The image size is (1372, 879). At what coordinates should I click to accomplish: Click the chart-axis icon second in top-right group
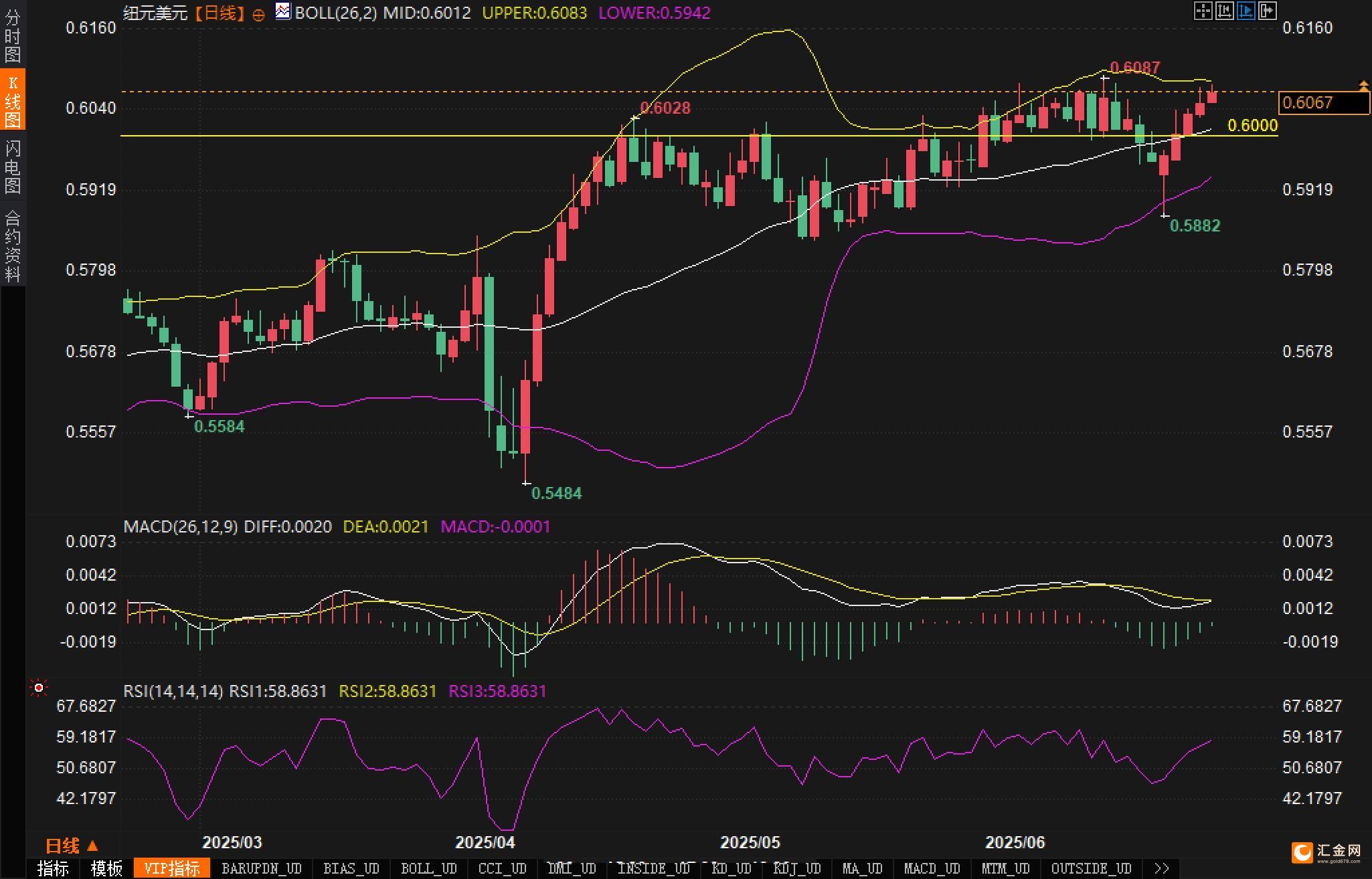pyautogui.click(x=1224, y=11)
